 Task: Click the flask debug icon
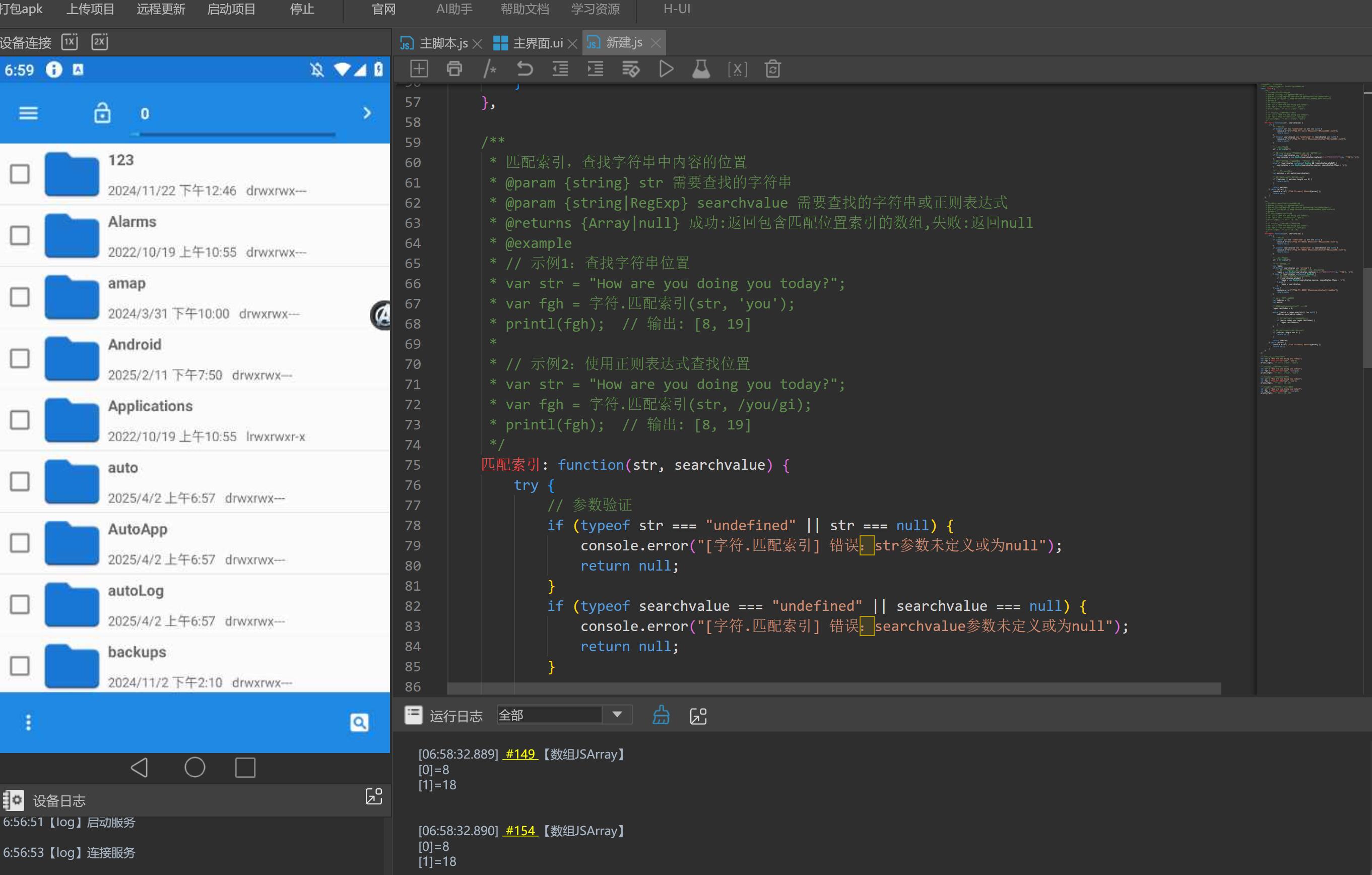[701, 69]
